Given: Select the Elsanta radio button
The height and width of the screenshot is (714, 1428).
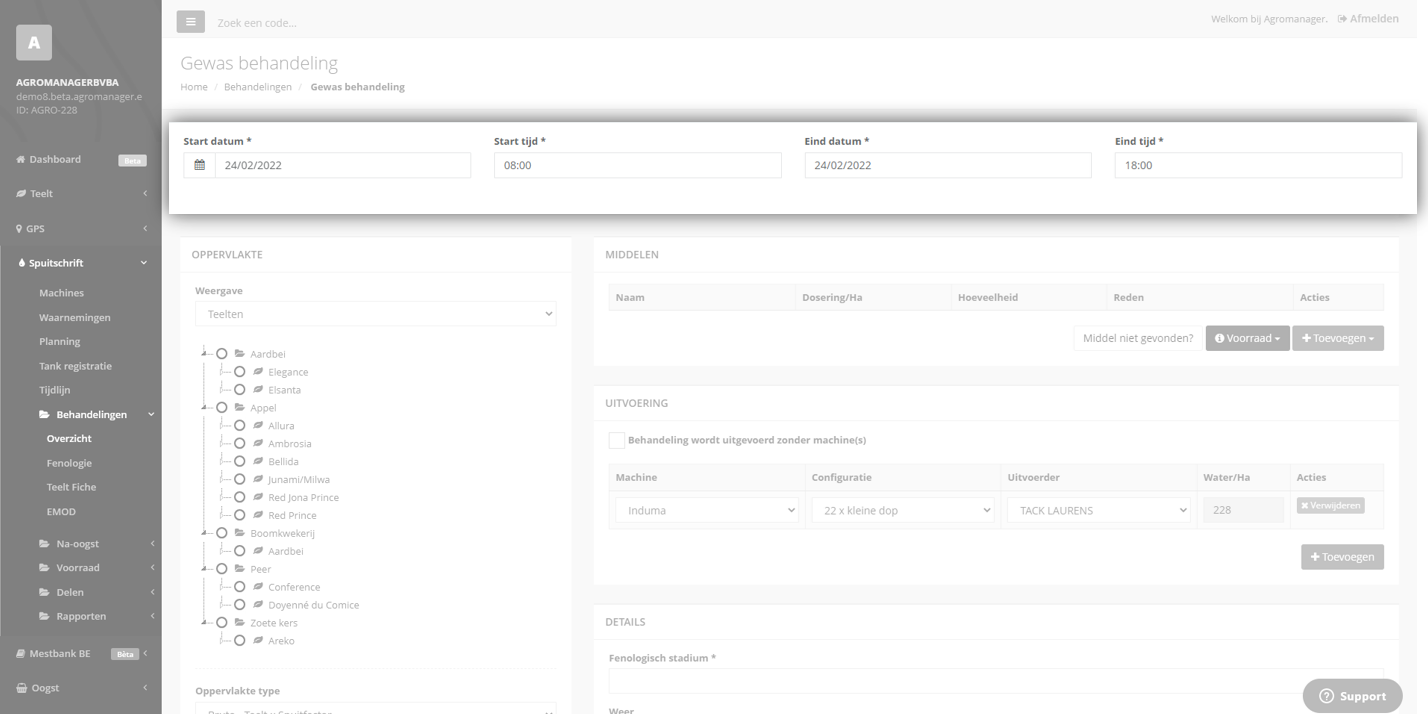Looking at the screenshot, I should pos(240,390).
